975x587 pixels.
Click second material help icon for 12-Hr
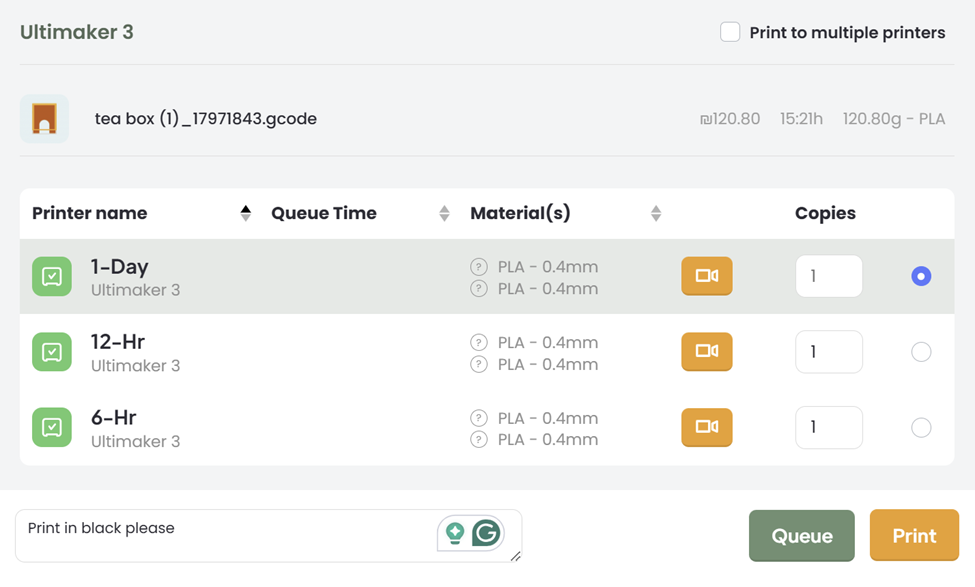pyautogui.click(x=479, y=364)
